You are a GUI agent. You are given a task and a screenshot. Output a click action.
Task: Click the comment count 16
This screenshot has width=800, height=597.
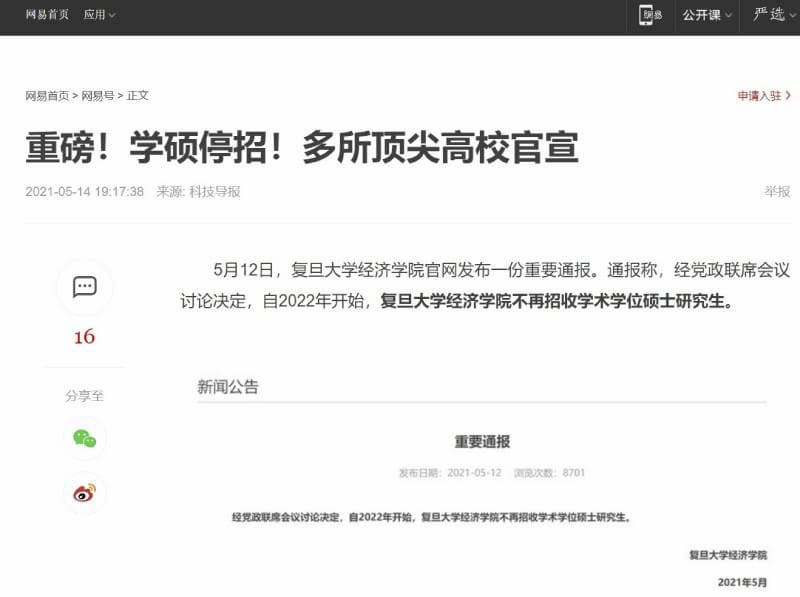[x=84, y=337]
